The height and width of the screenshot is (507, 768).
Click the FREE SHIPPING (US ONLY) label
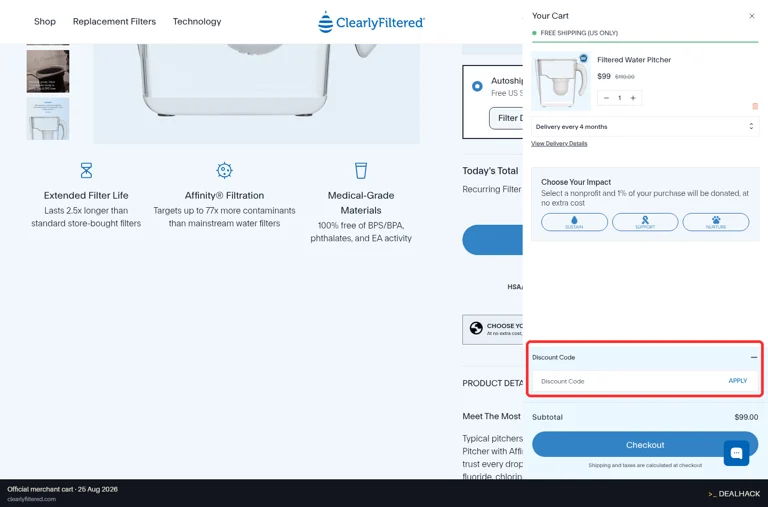tap(579, 33)
